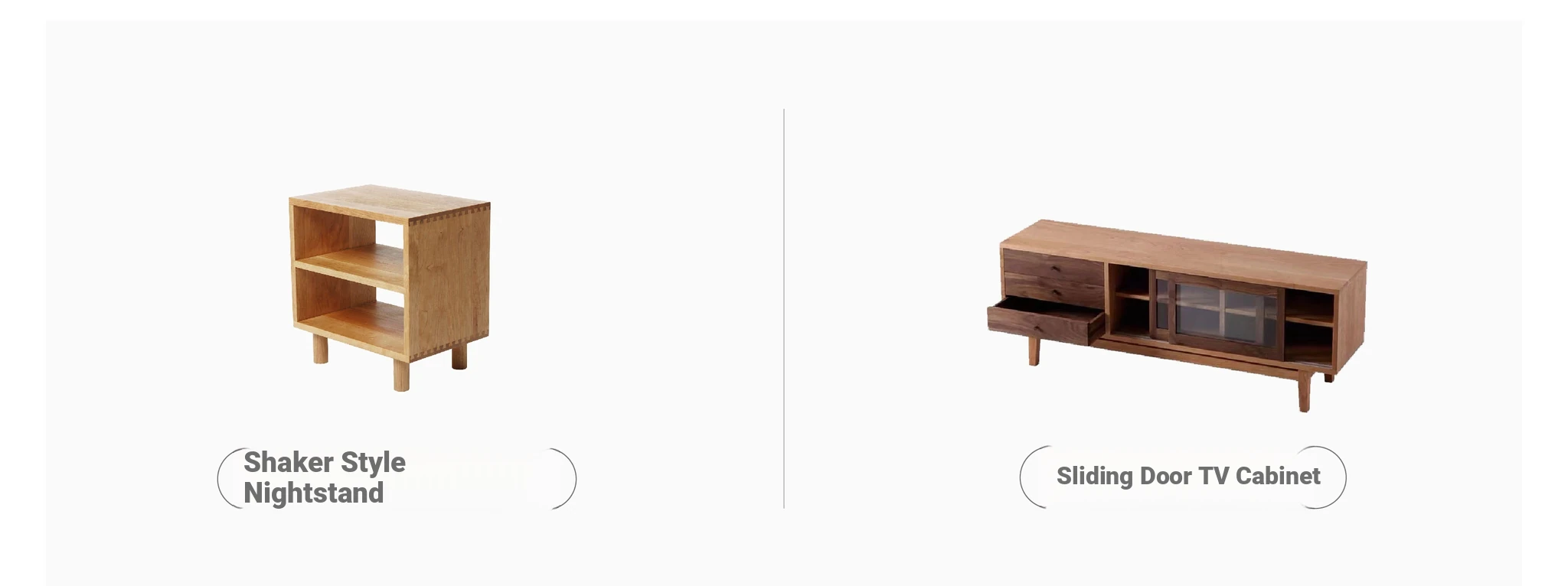This screenshot has width=1568, height=586.
Task: Open the Shaker Style Nightstand label button
Action: pyautogui.click(x=397, y=478)
